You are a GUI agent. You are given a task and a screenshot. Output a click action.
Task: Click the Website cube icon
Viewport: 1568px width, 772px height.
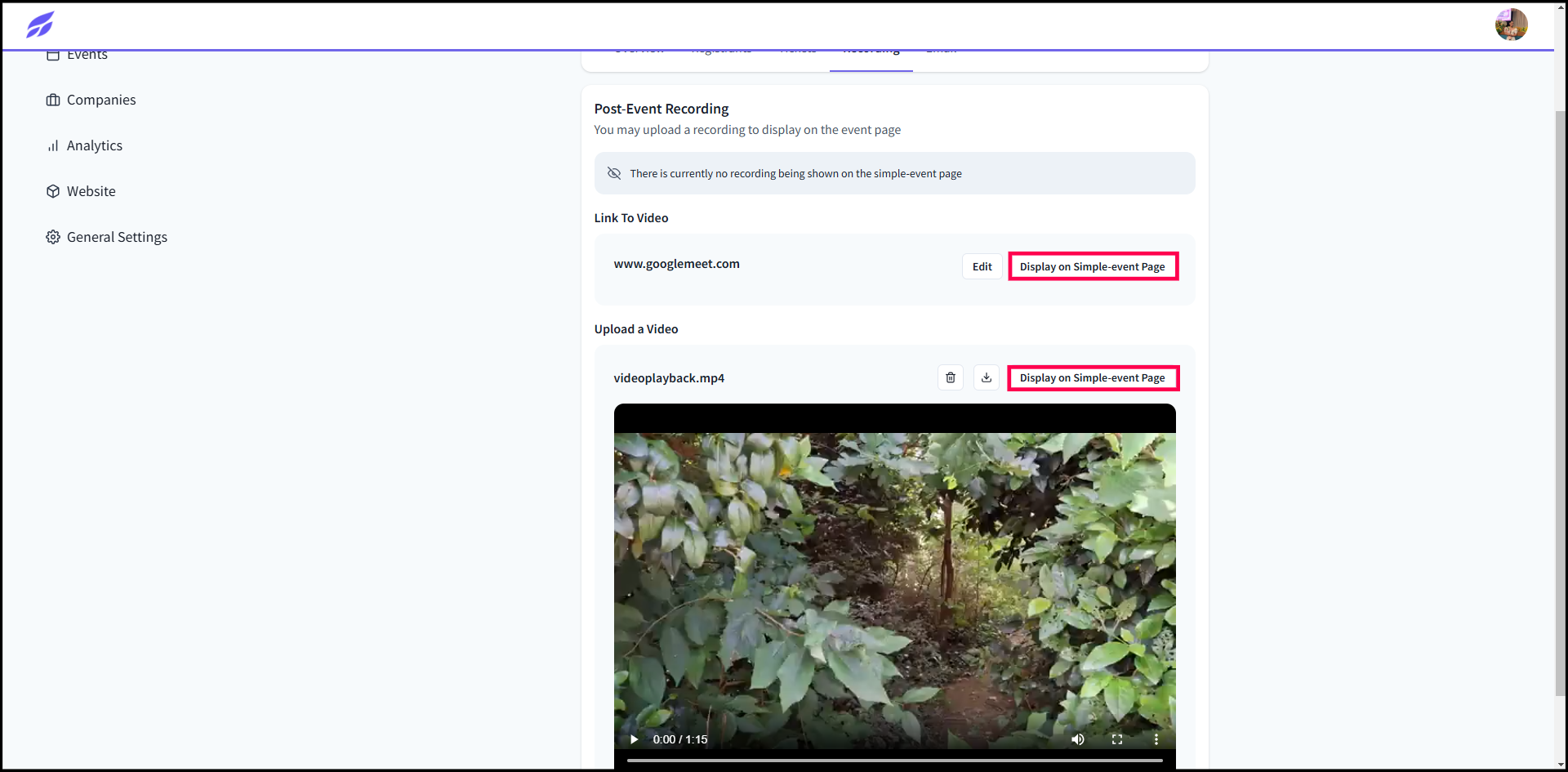coord(53,191)
